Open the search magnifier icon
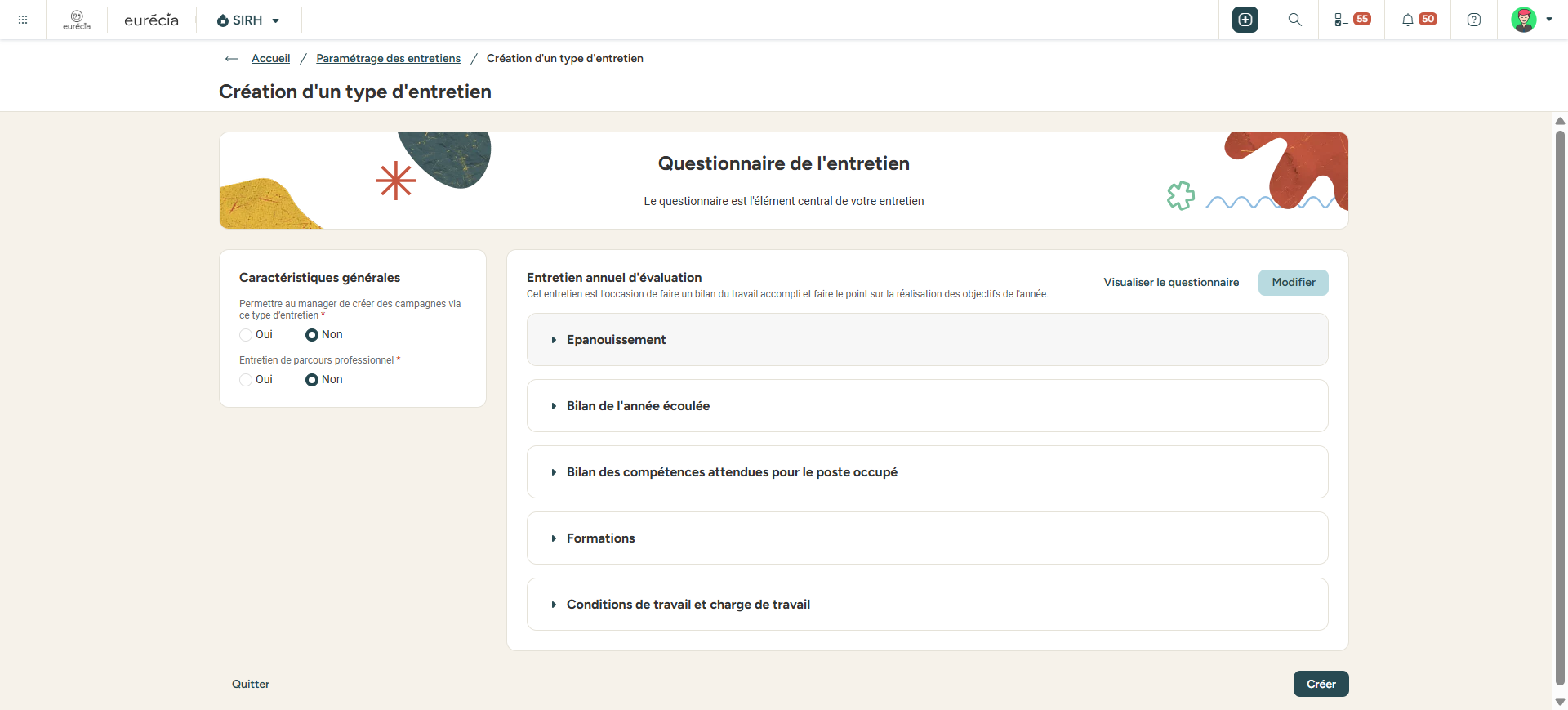The image size is (1568, 710). pos(1295,20)
